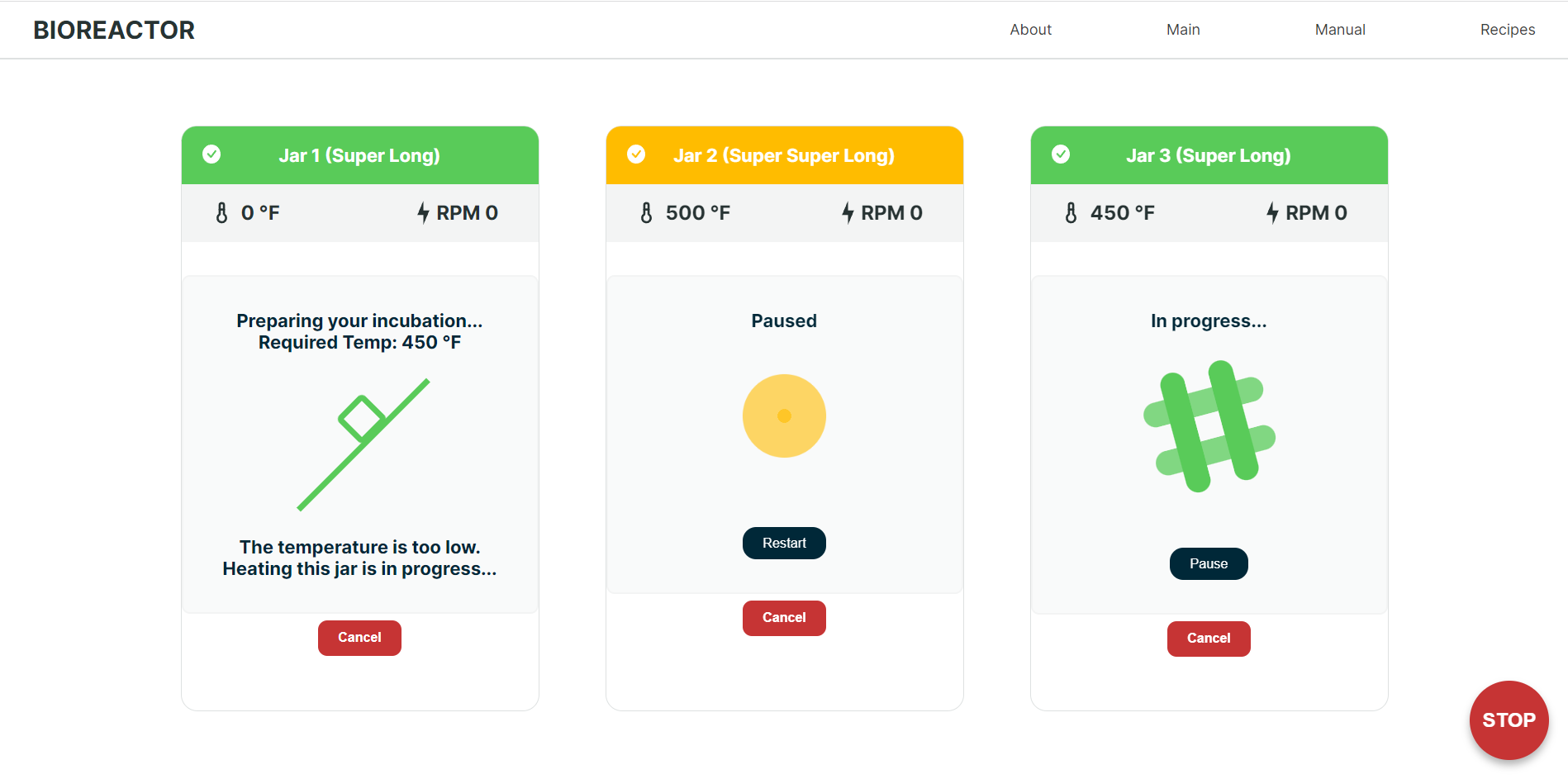Click the thermometer icon on Jar 3

point(1070,212)
